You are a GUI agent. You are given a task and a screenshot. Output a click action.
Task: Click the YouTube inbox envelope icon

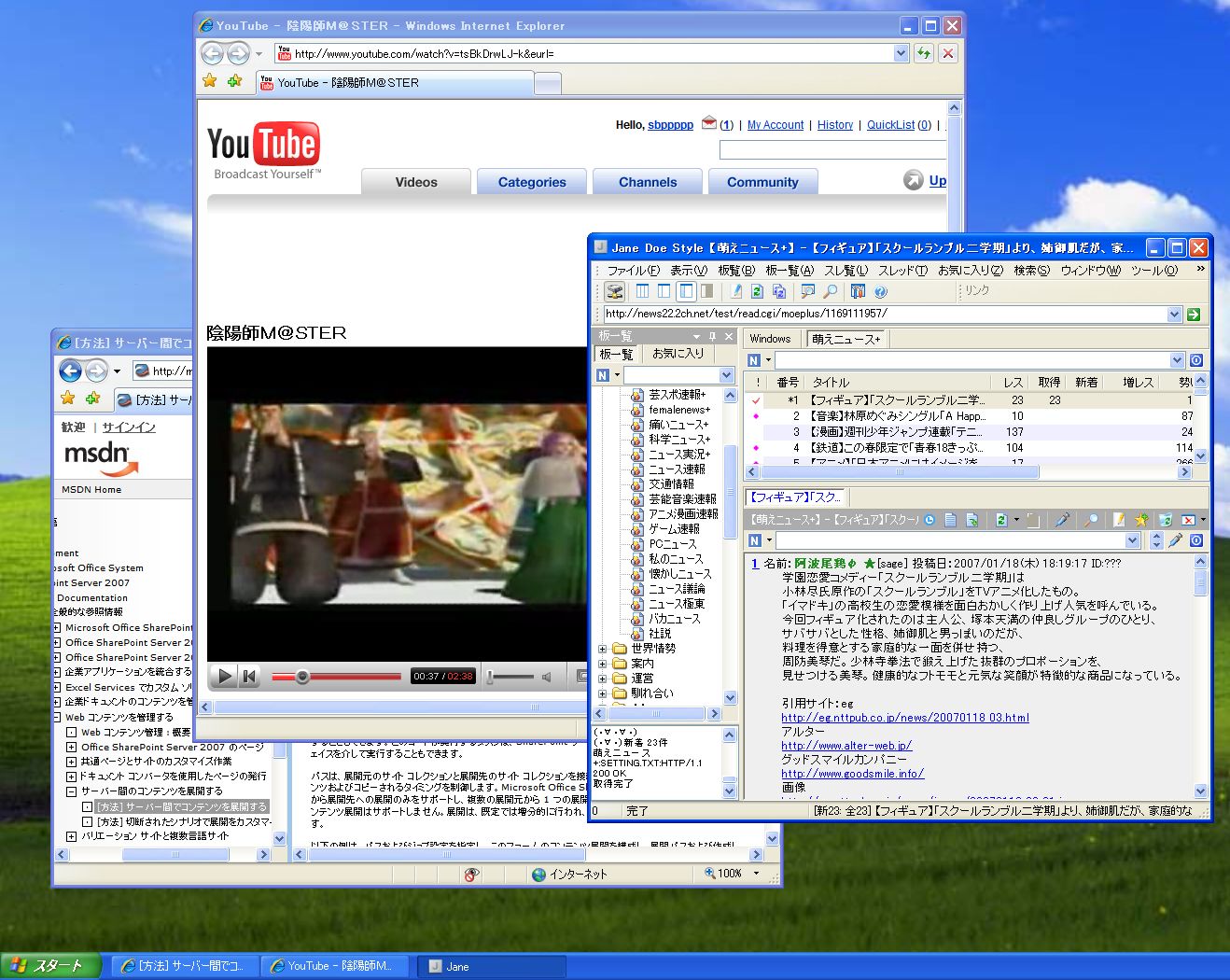coord(709,123)
